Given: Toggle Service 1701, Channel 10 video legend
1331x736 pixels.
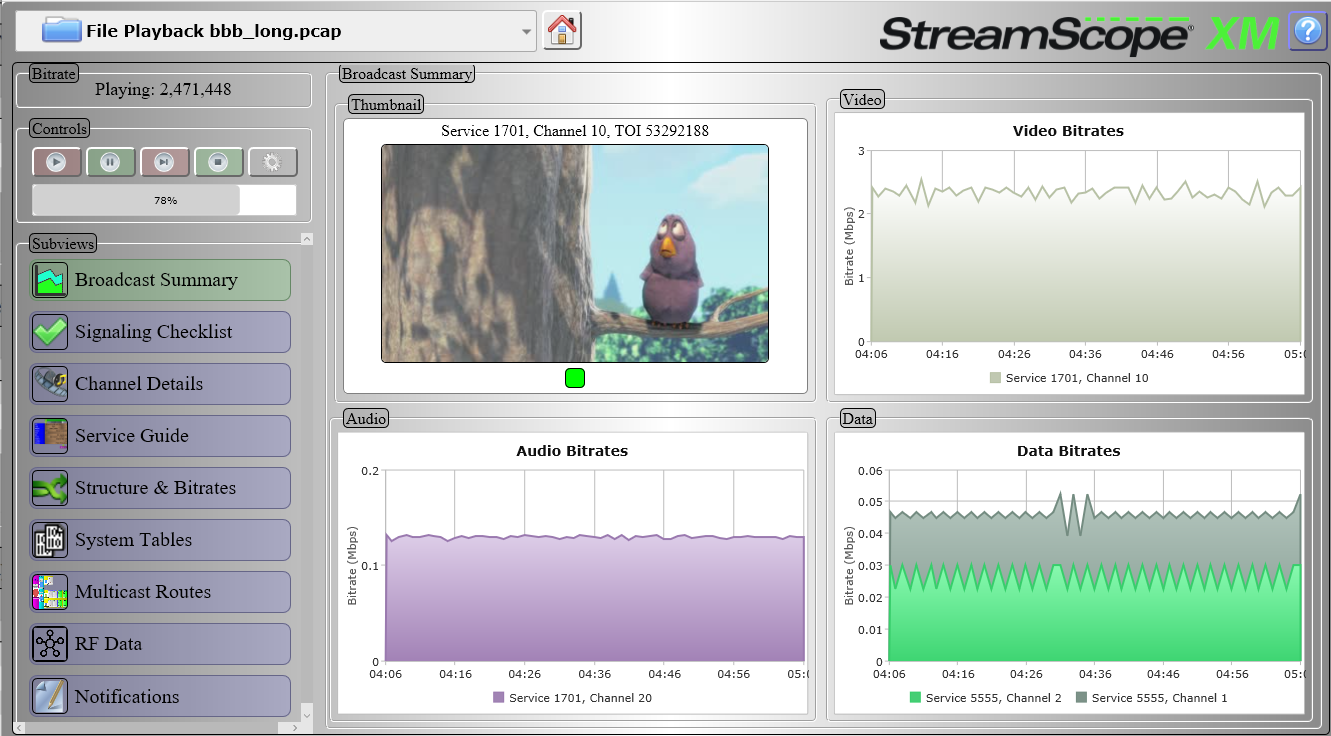Looking at the screenshot, I should coord(1067,378).
